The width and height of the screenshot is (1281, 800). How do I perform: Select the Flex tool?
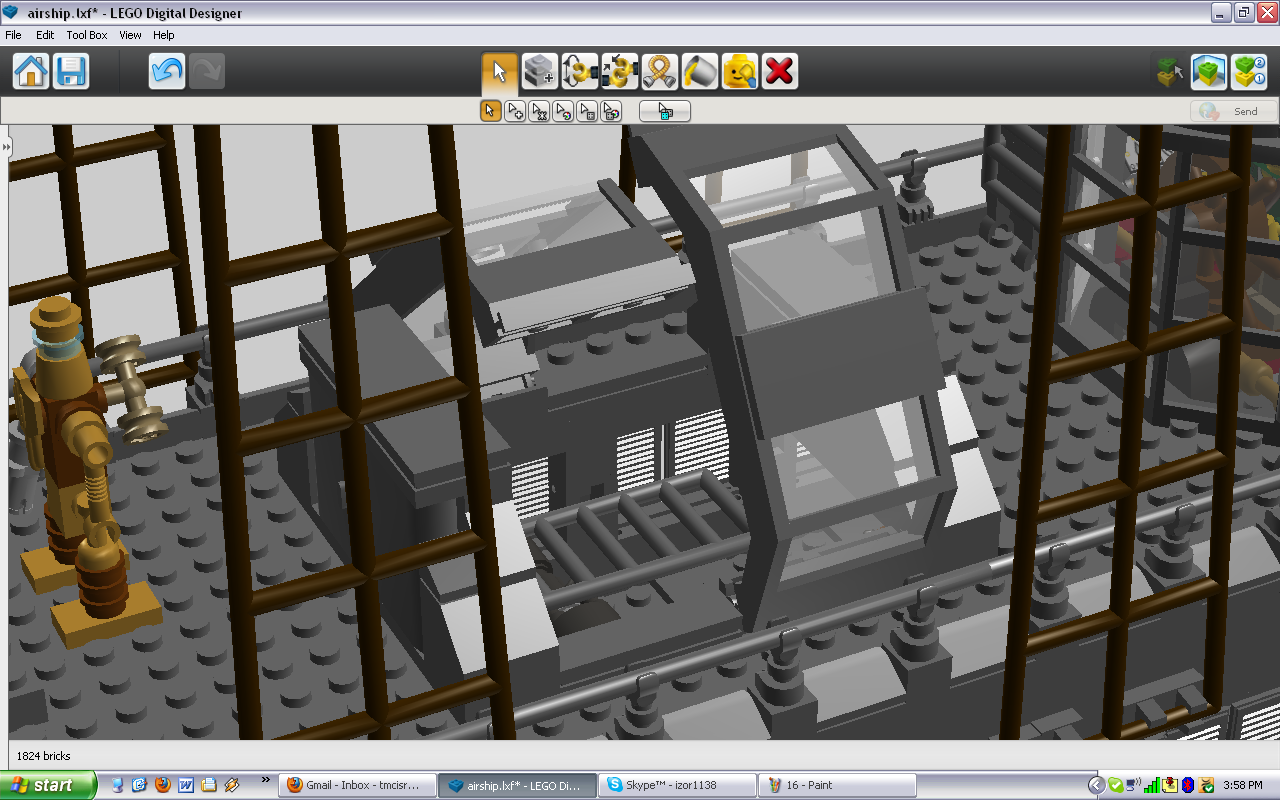point(660,72)
